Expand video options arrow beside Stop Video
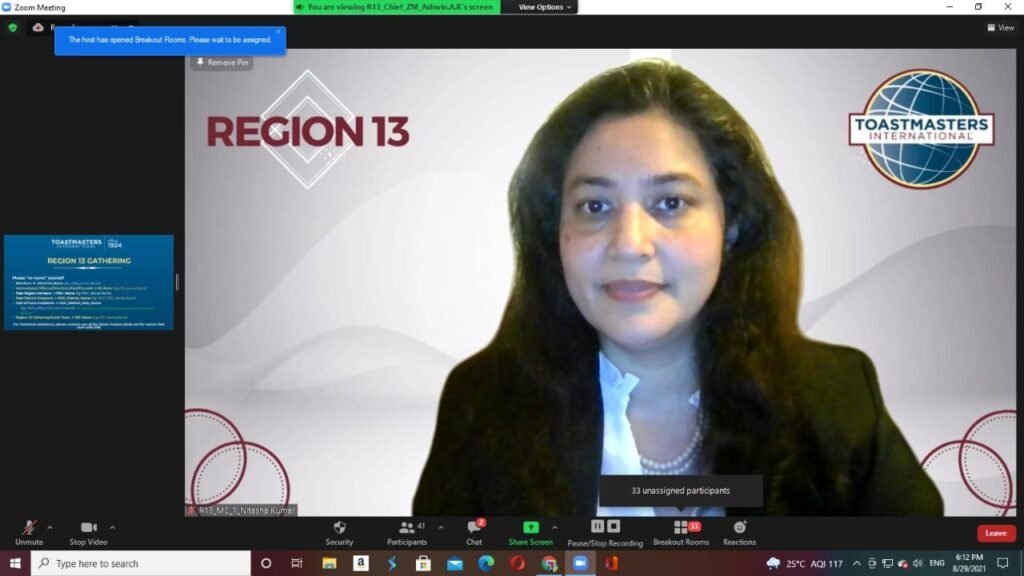The image size is (1024, 576). click(x=112, y=527)
